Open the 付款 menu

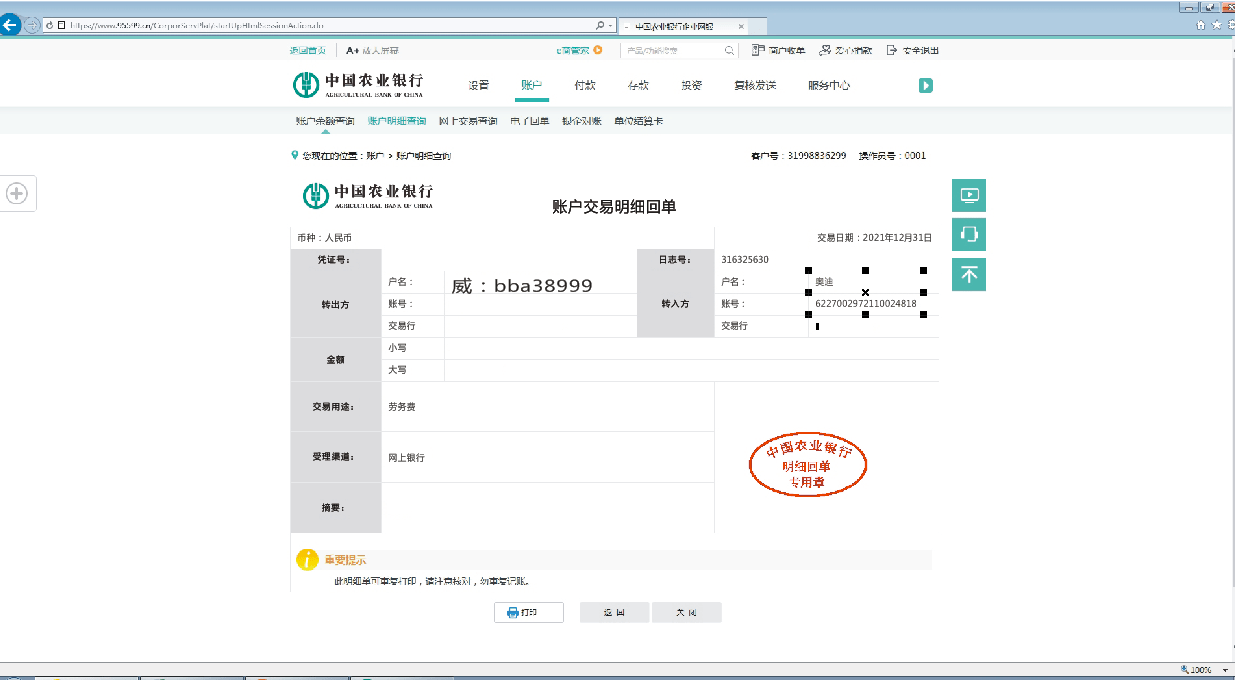585,86
